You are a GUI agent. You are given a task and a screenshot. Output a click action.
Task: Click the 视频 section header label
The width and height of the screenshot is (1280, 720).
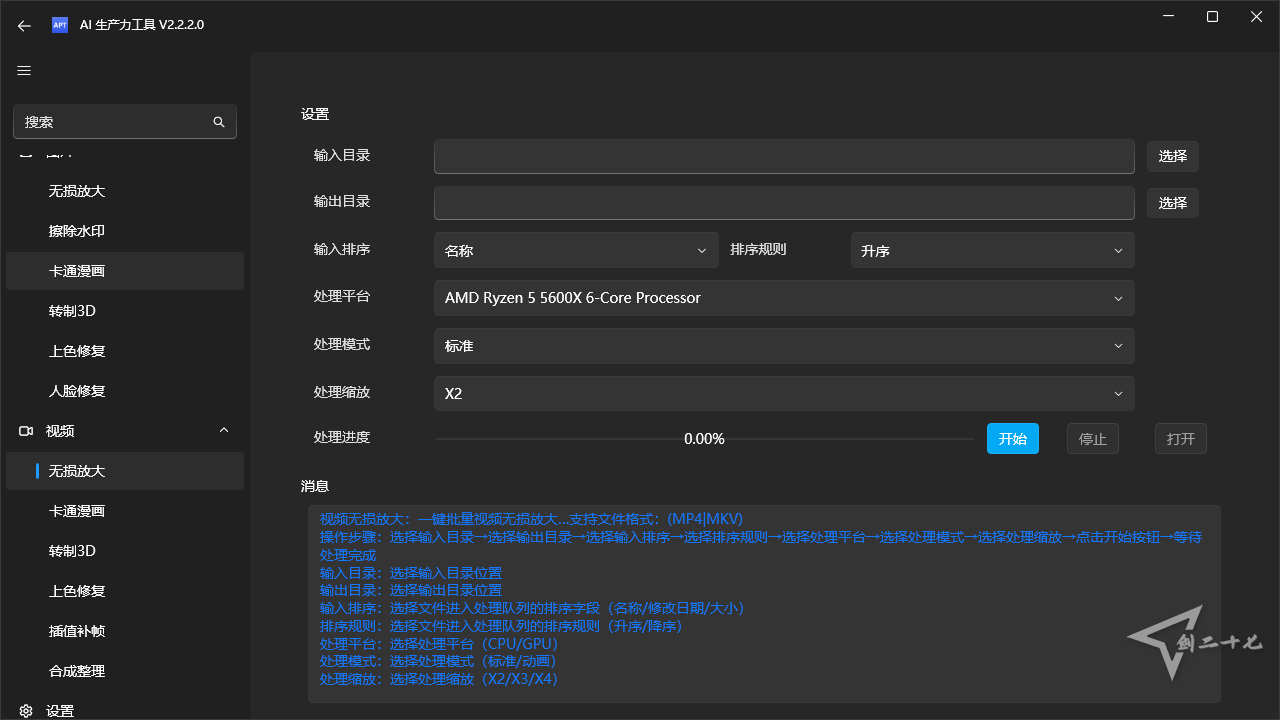coord(60,431)
